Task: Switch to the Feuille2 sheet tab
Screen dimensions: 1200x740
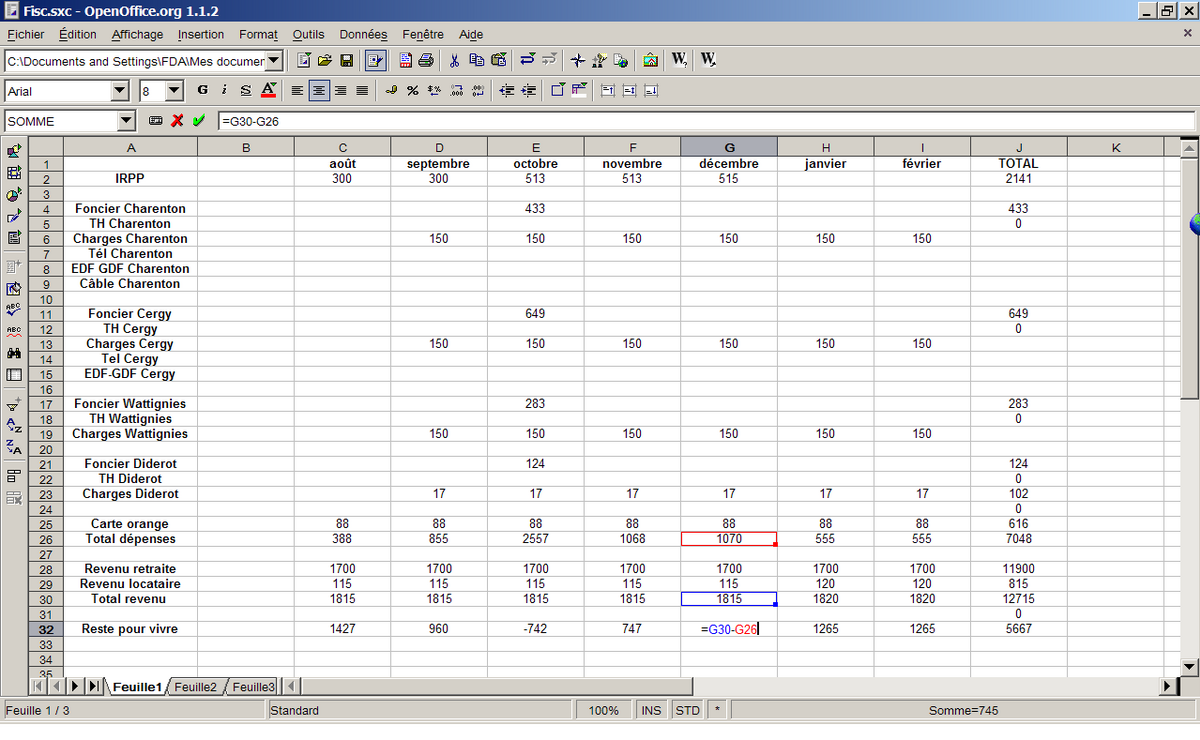Action: coord(196,687)
